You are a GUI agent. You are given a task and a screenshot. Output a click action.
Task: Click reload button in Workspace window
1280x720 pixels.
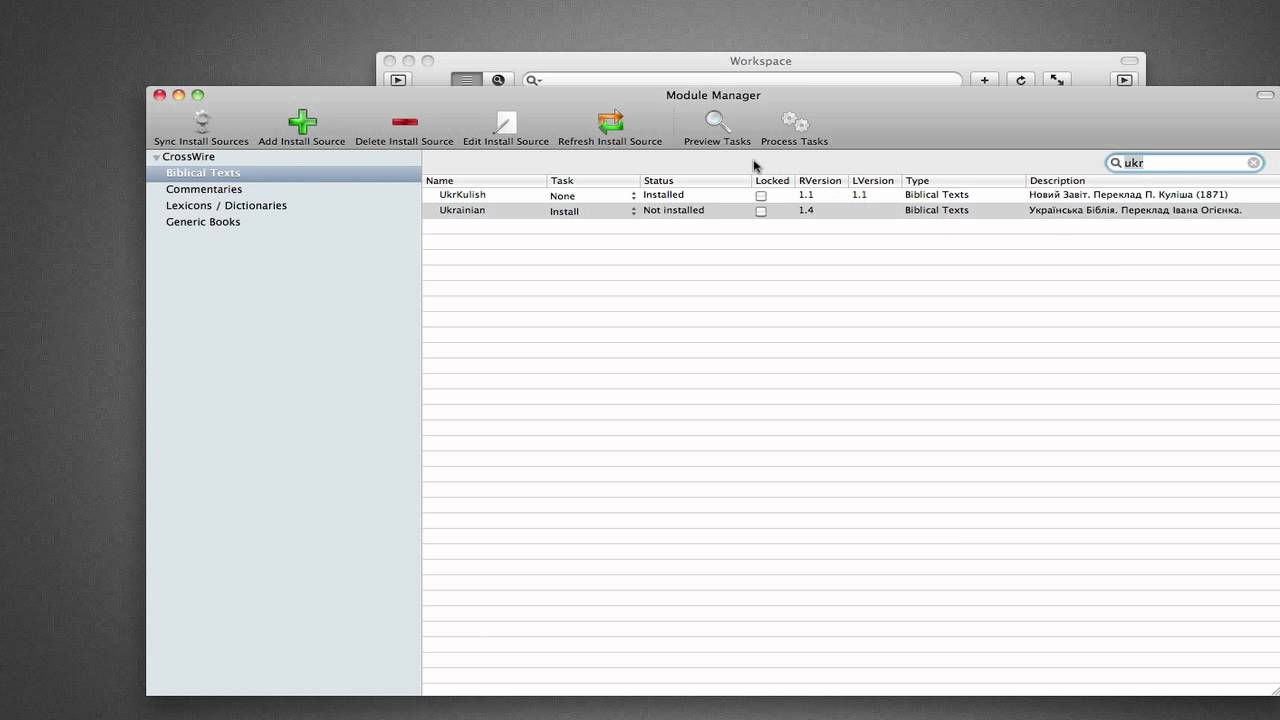[1021, 80]
